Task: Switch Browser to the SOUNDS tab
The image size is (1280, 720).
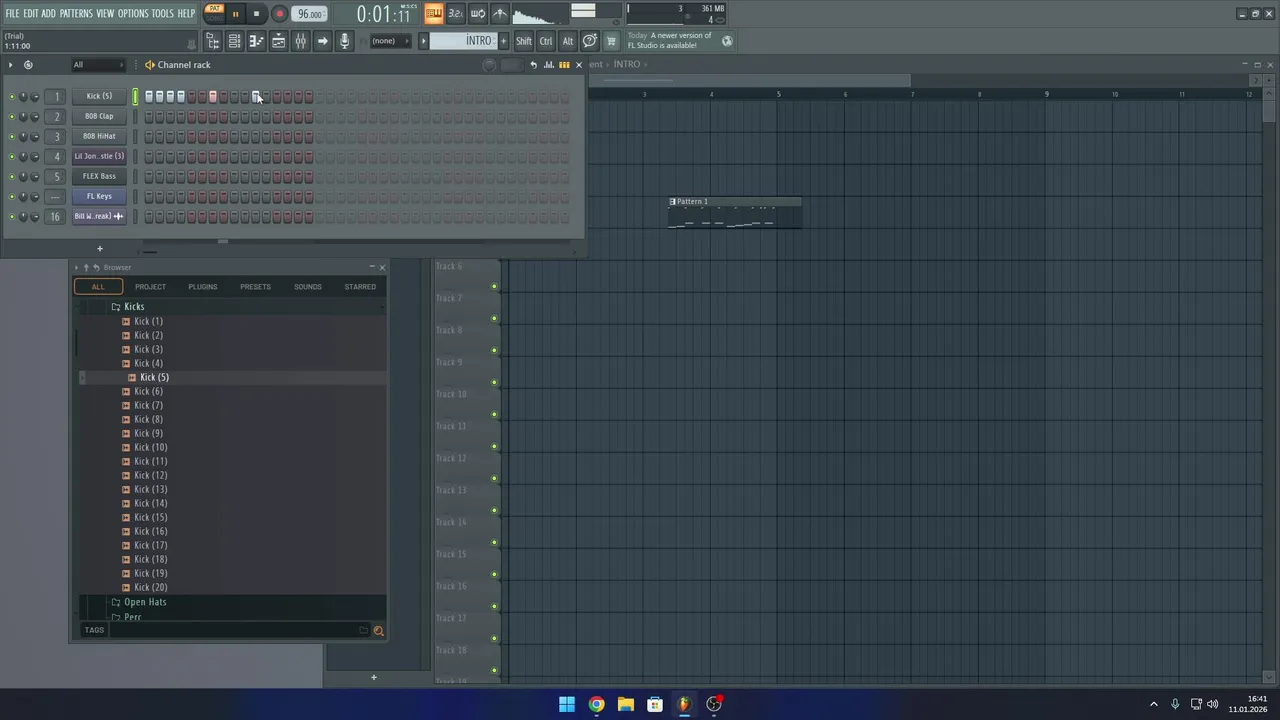Action: click(x=307, y=287)
